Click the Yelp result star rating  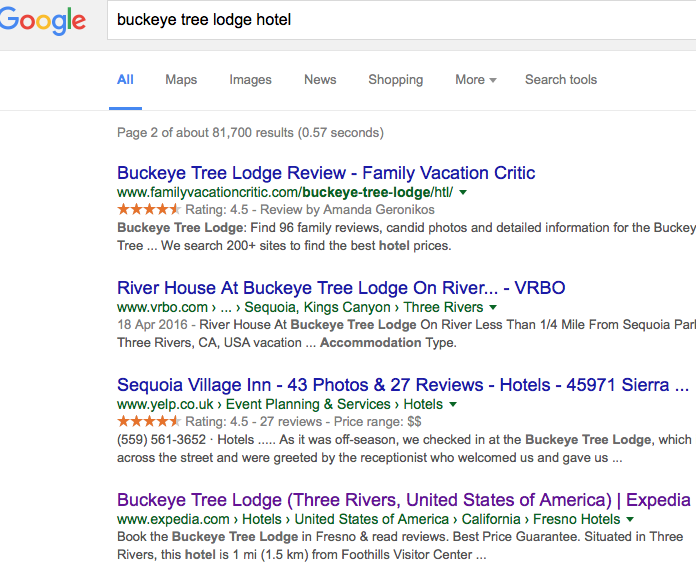coord(149,421)
